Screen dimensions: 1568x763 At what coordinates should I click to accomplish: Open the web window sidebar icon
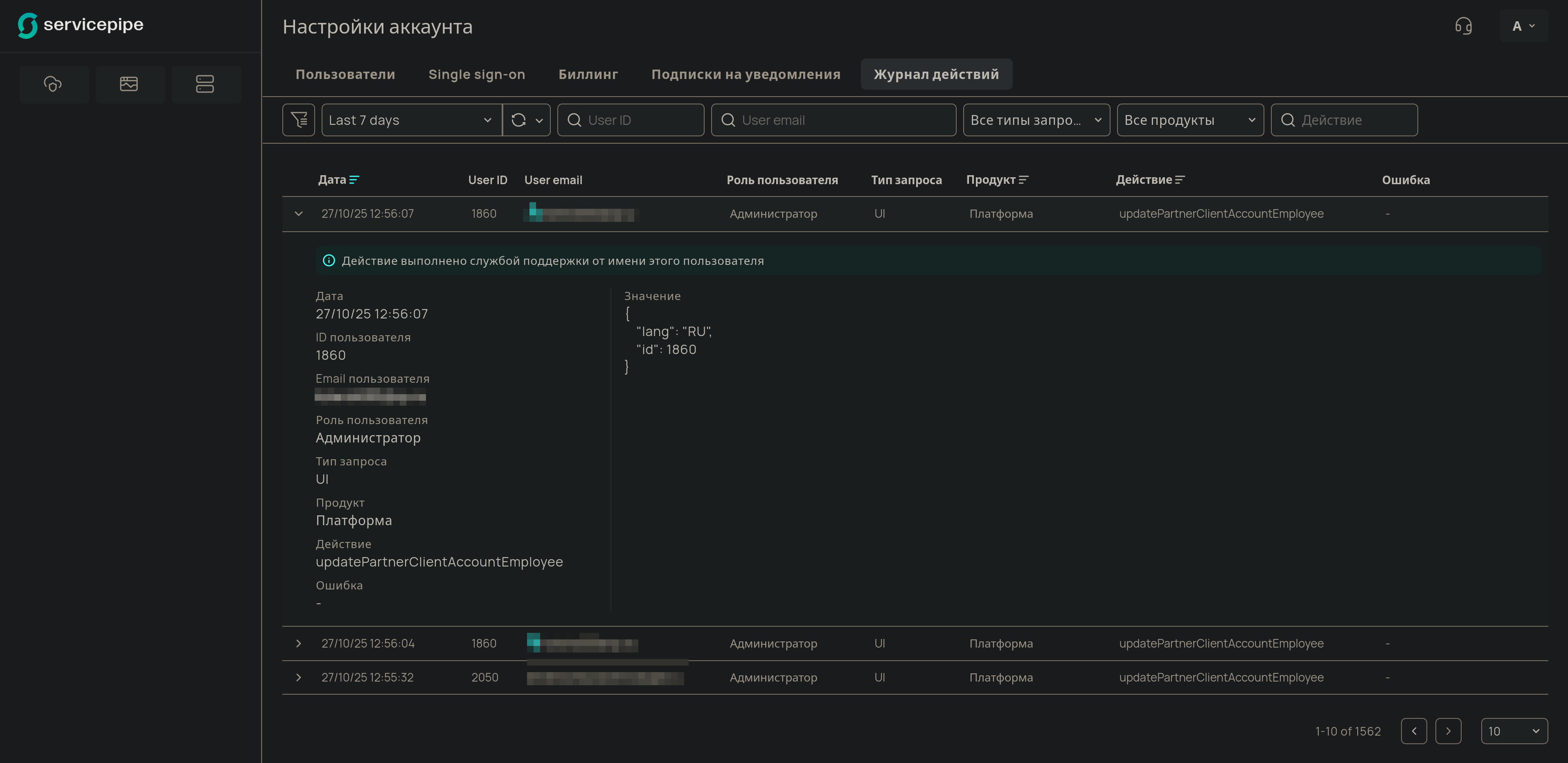[129, 84]
